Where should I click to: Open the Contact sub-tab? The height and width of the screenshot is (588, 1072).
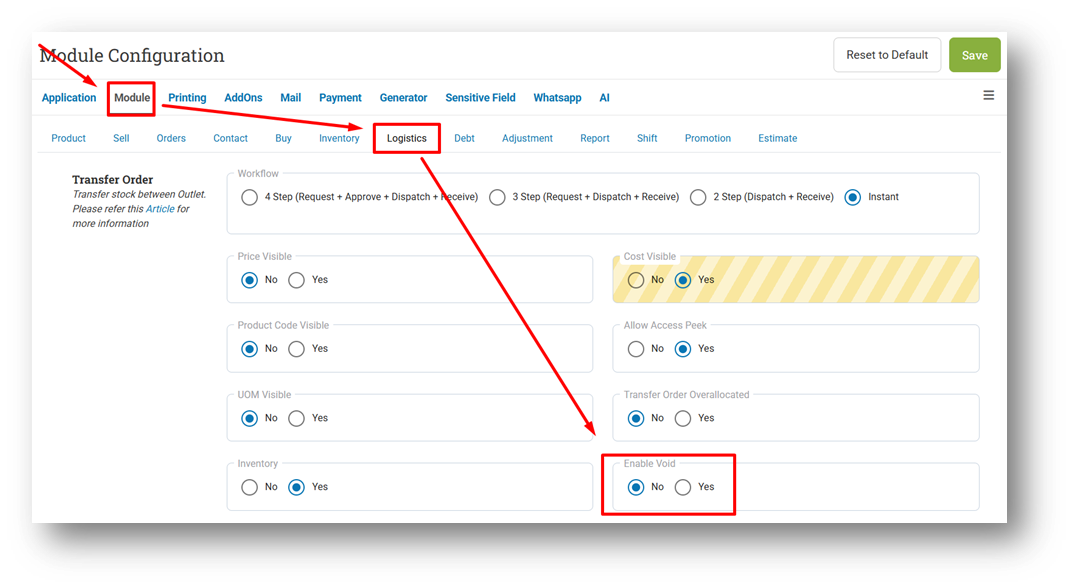(x=230, y=138)
